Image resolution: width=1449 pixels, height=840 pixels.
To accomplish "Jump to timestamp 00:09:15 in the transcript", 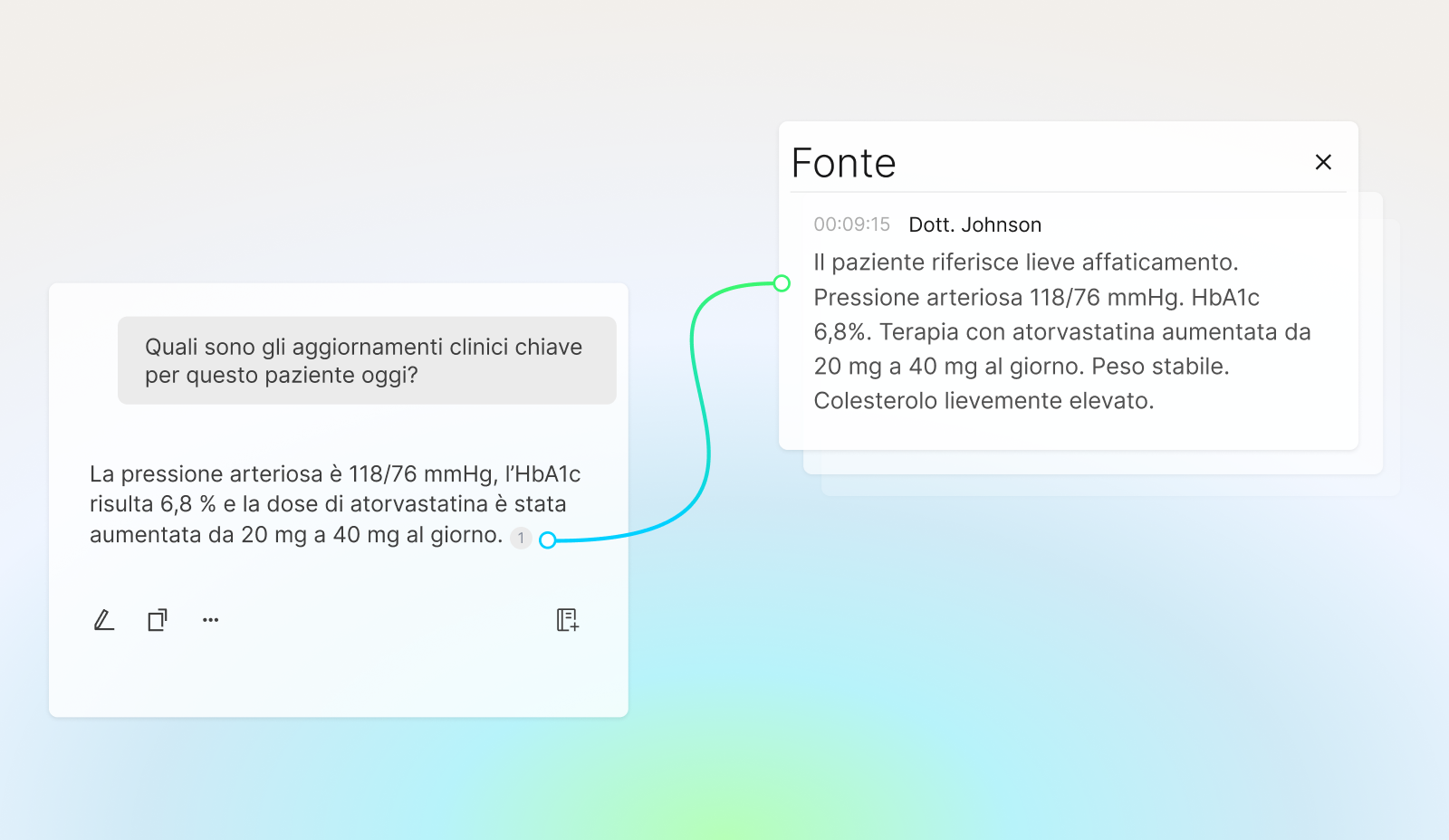I will pos(851,224).
